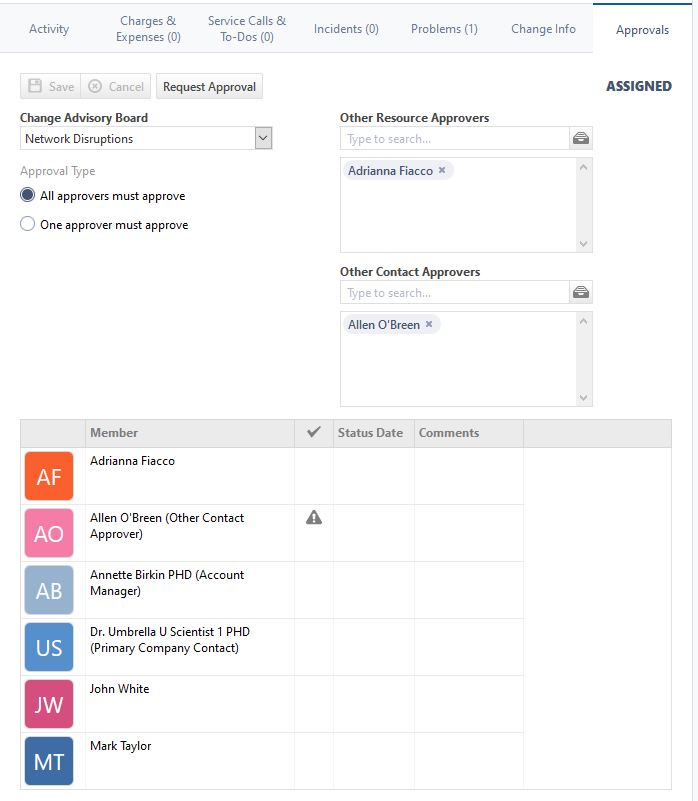Click warning icon in Allen O'Breen row

coord(314,517)
